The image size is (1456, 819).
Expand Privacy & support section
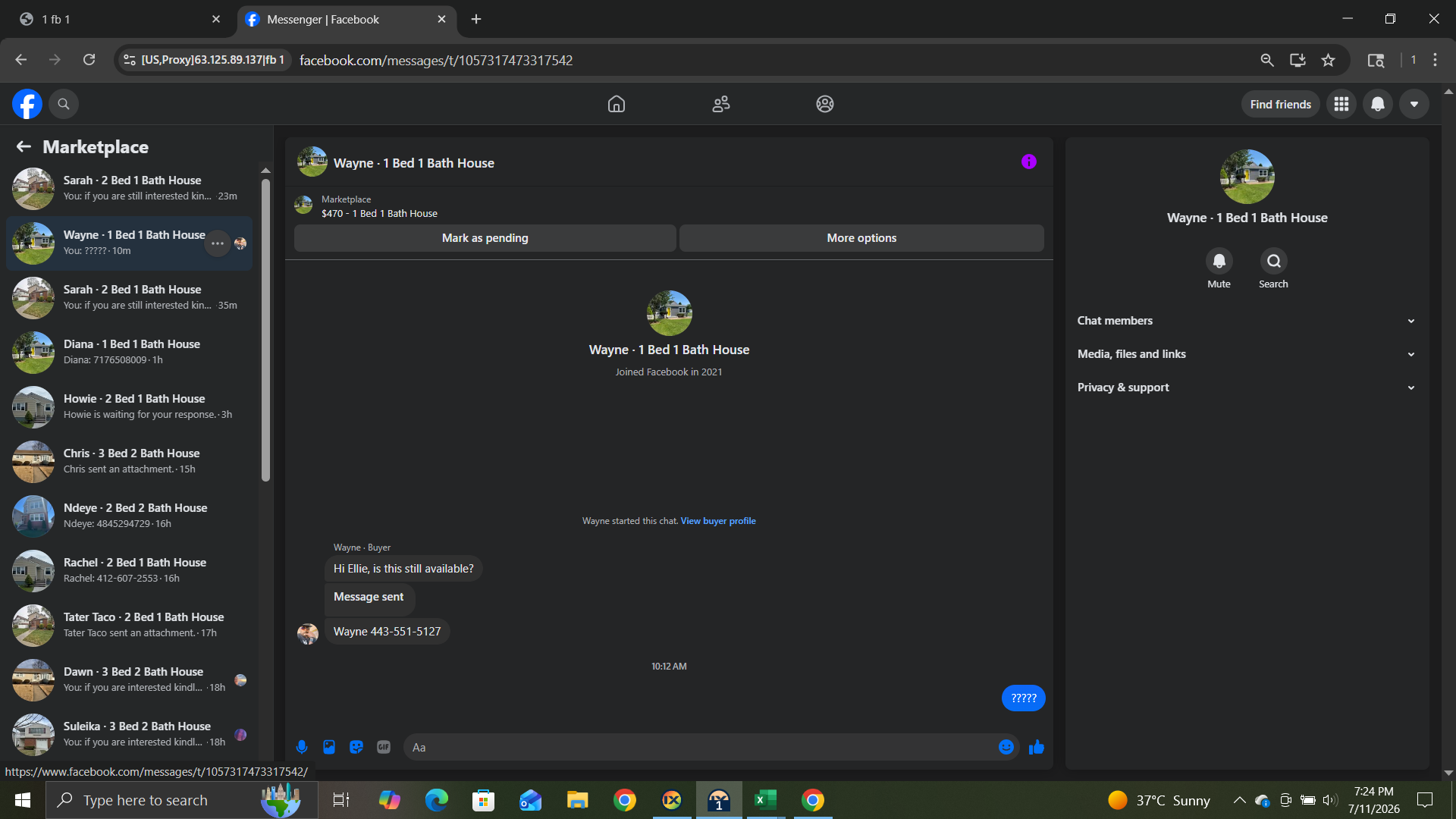pos(1247,388)
